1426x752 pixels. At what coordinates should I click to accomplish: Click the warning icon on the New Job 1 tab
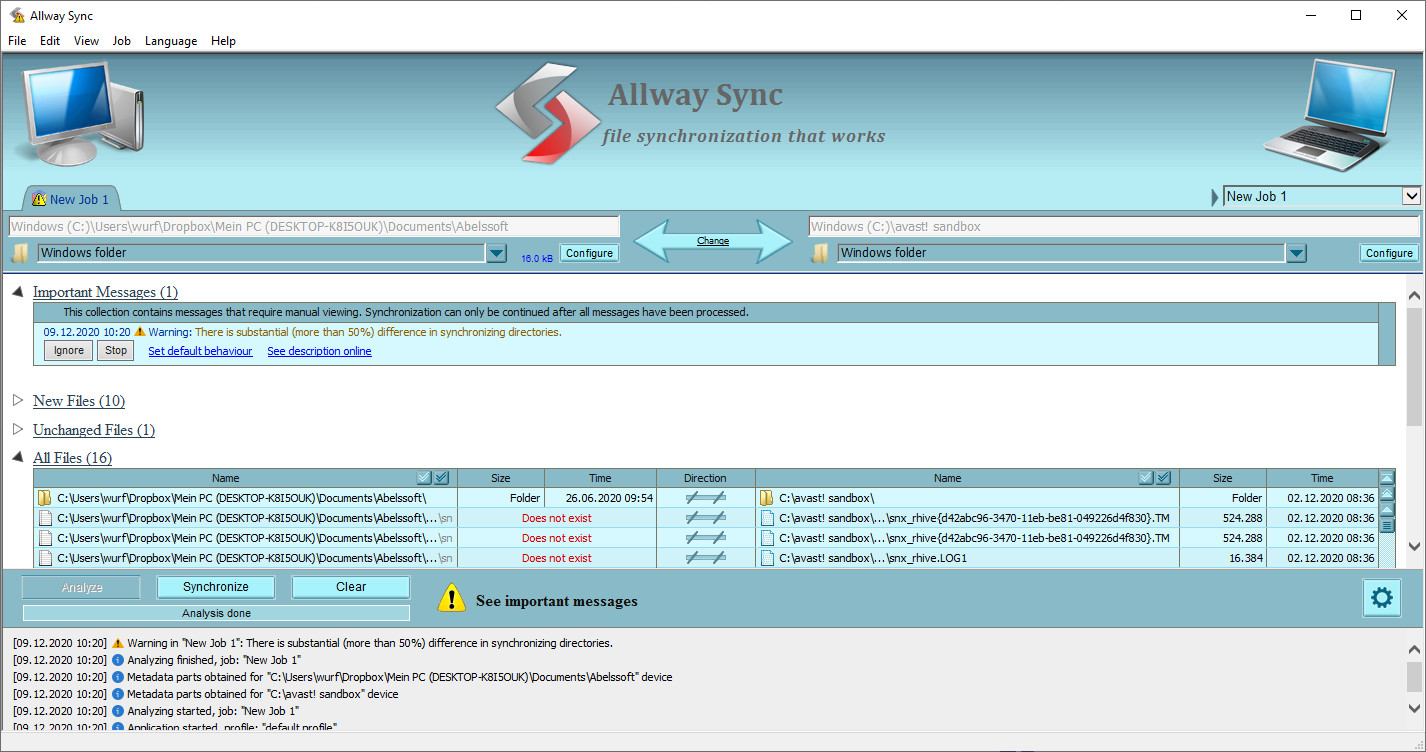[x=37, y=199]
